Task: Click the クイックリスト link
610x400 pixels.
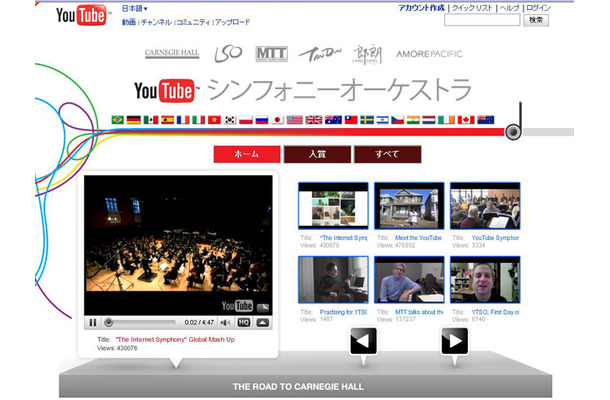Action: pos(472,8)
